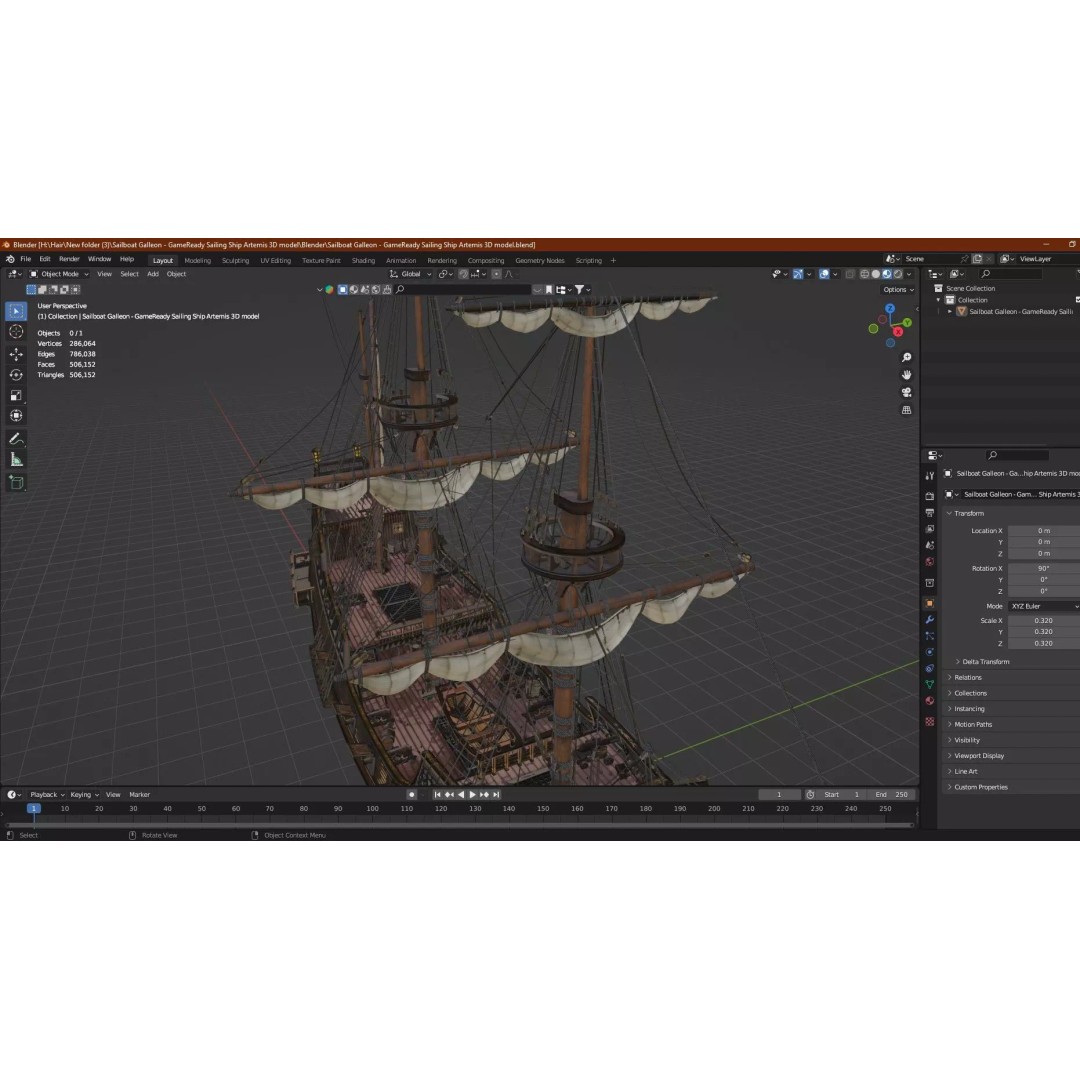Image resolution: width=1080 pixels, height=1080 pixels.
Task: Select the Annotate tool
Action: pos(17,439)
